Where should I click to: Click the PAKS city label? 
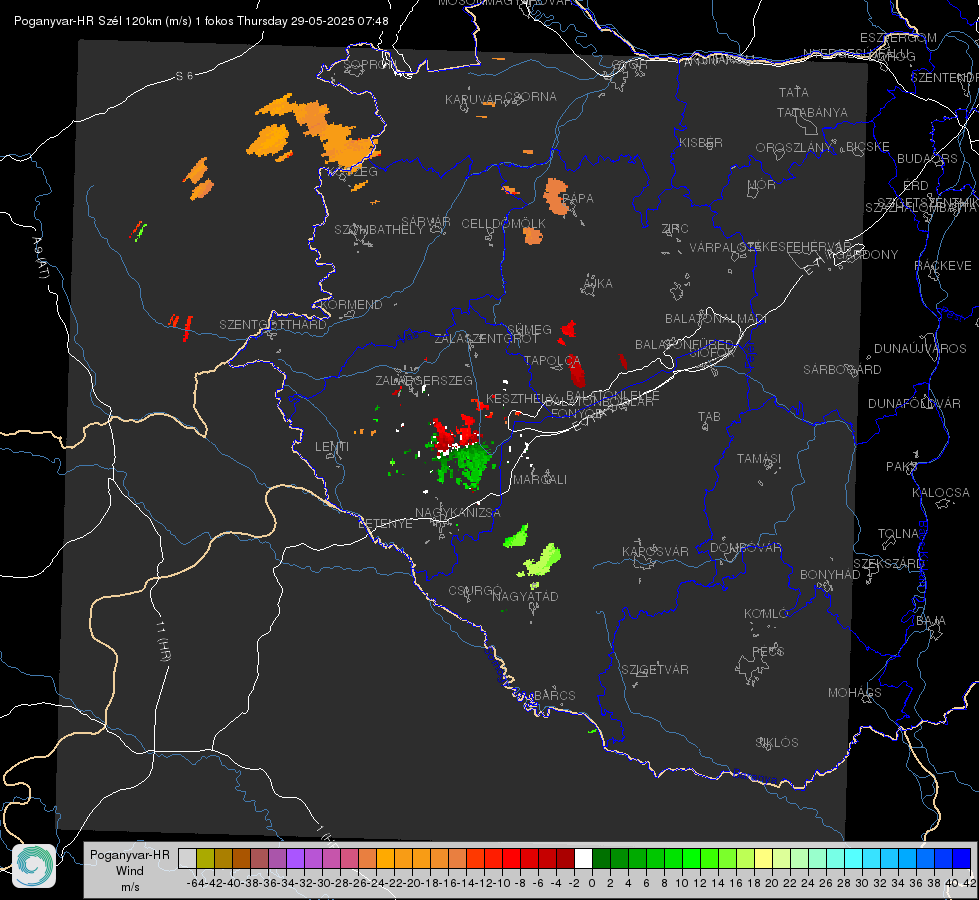tap(902, 467)
